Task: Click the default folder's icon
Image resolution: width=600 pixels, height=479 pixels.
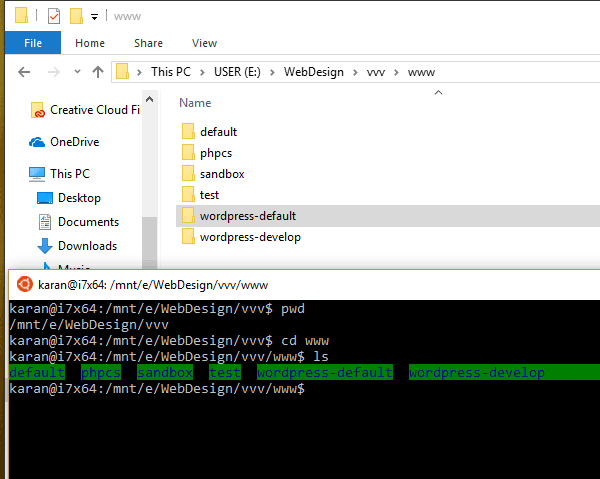Action: 188,131
